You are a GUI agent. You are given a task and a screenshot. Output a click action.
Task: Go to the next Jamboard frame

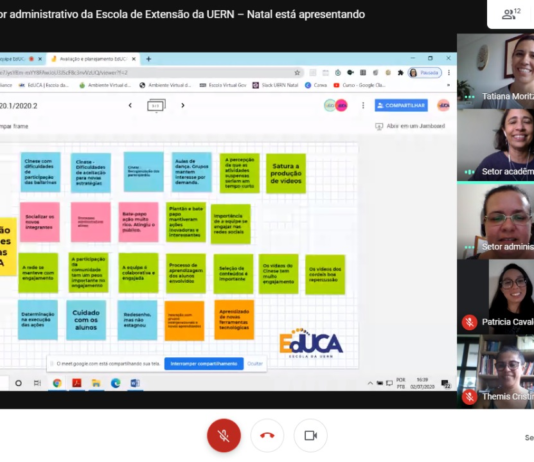coord(183,106)
